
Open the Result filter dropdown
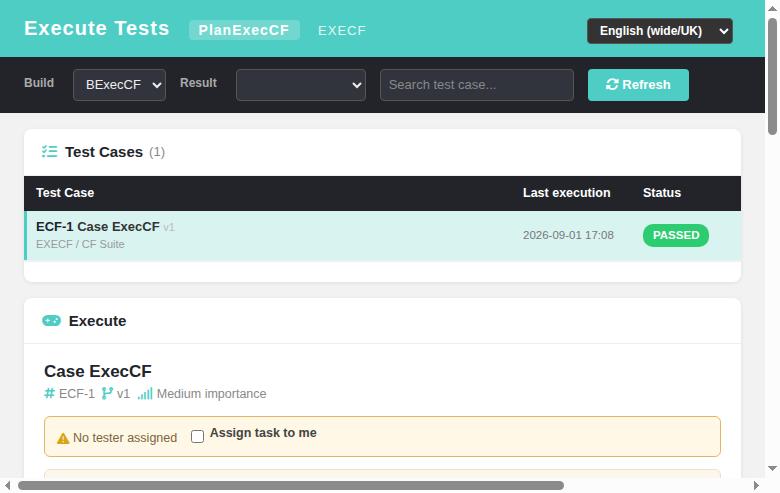[x=301, y=85]
